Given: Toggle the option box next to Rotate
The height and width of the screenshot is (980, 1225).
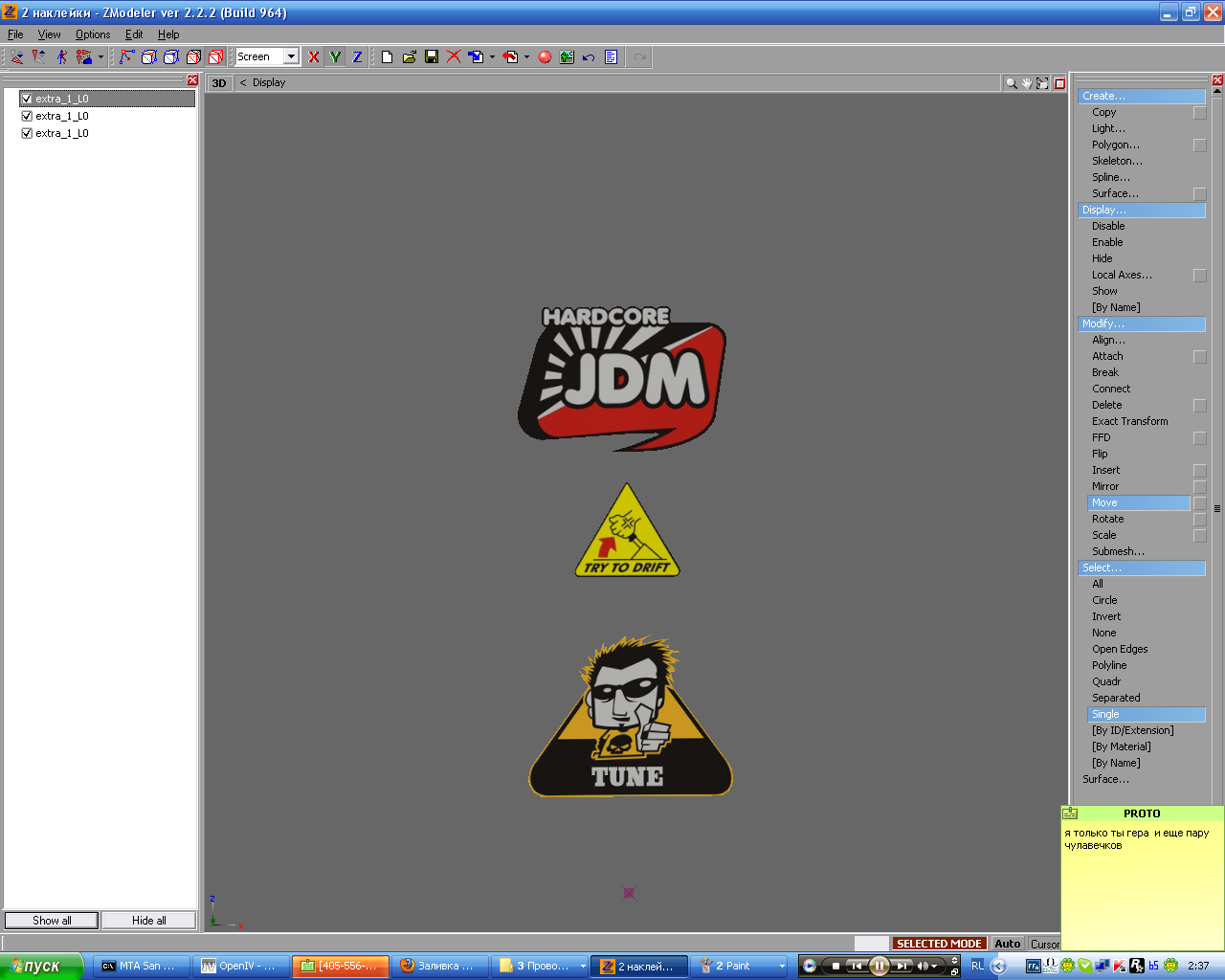Looking at the screenshot, I should 1199,520.
